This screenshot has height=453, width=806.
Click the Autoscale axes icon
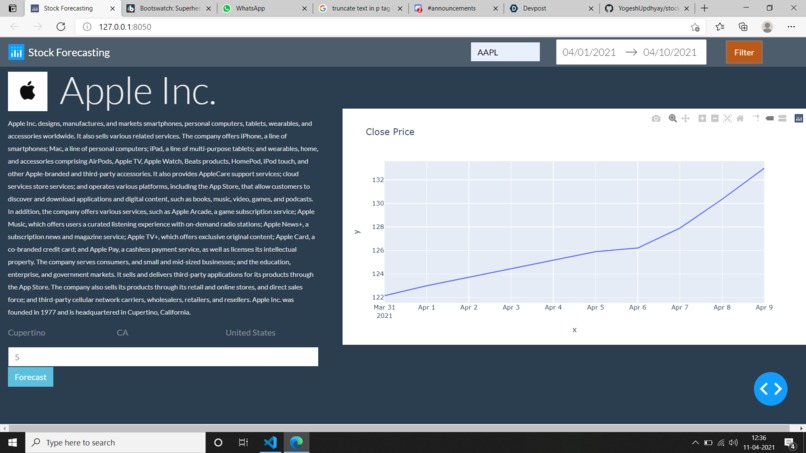727,118
